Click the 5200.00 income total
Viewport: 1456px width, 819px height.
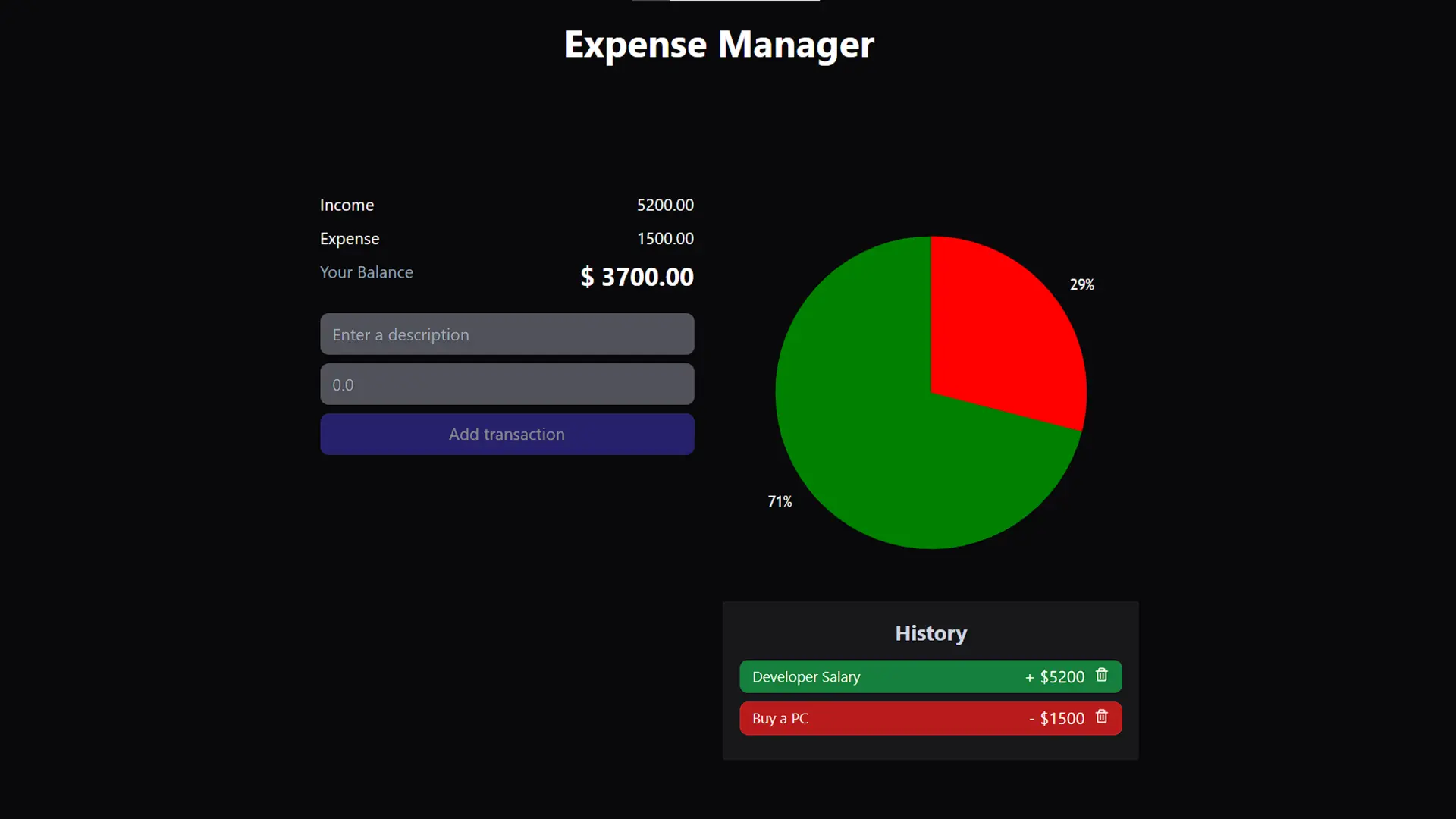[x=665, y=205]
